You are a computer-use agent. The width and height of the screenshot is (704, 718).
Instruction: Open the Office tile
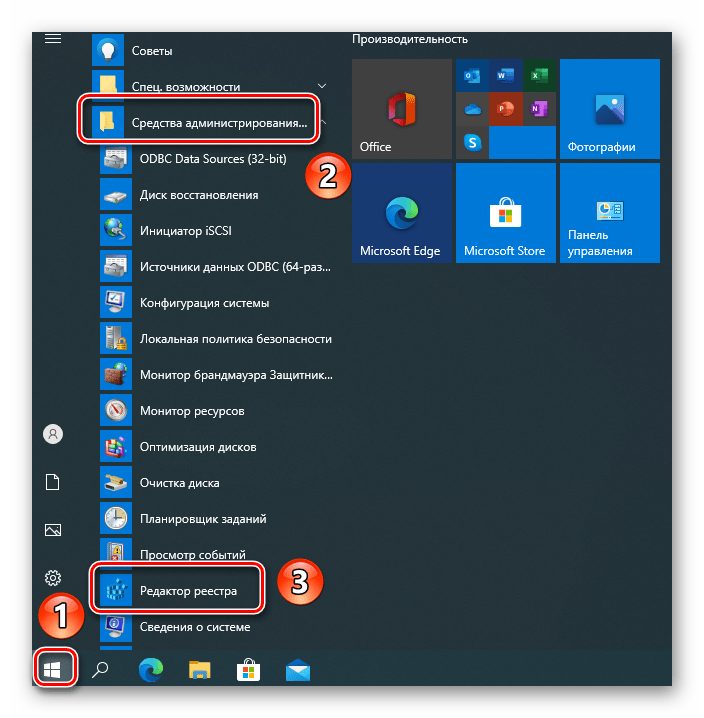click(x=402, y=109)
